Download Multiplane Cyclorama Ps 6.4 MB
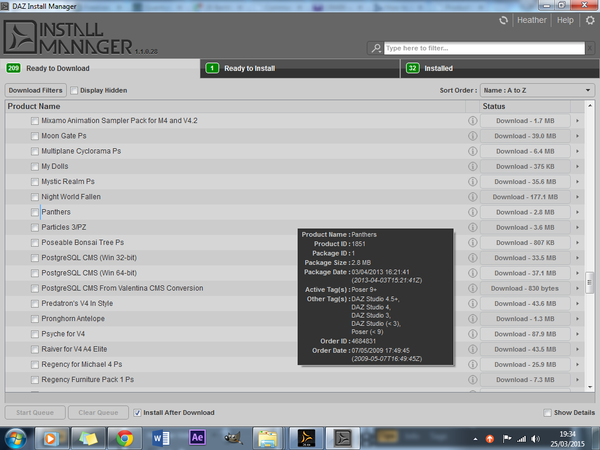The height and width of the screenshot is (450, 600). 525,151
